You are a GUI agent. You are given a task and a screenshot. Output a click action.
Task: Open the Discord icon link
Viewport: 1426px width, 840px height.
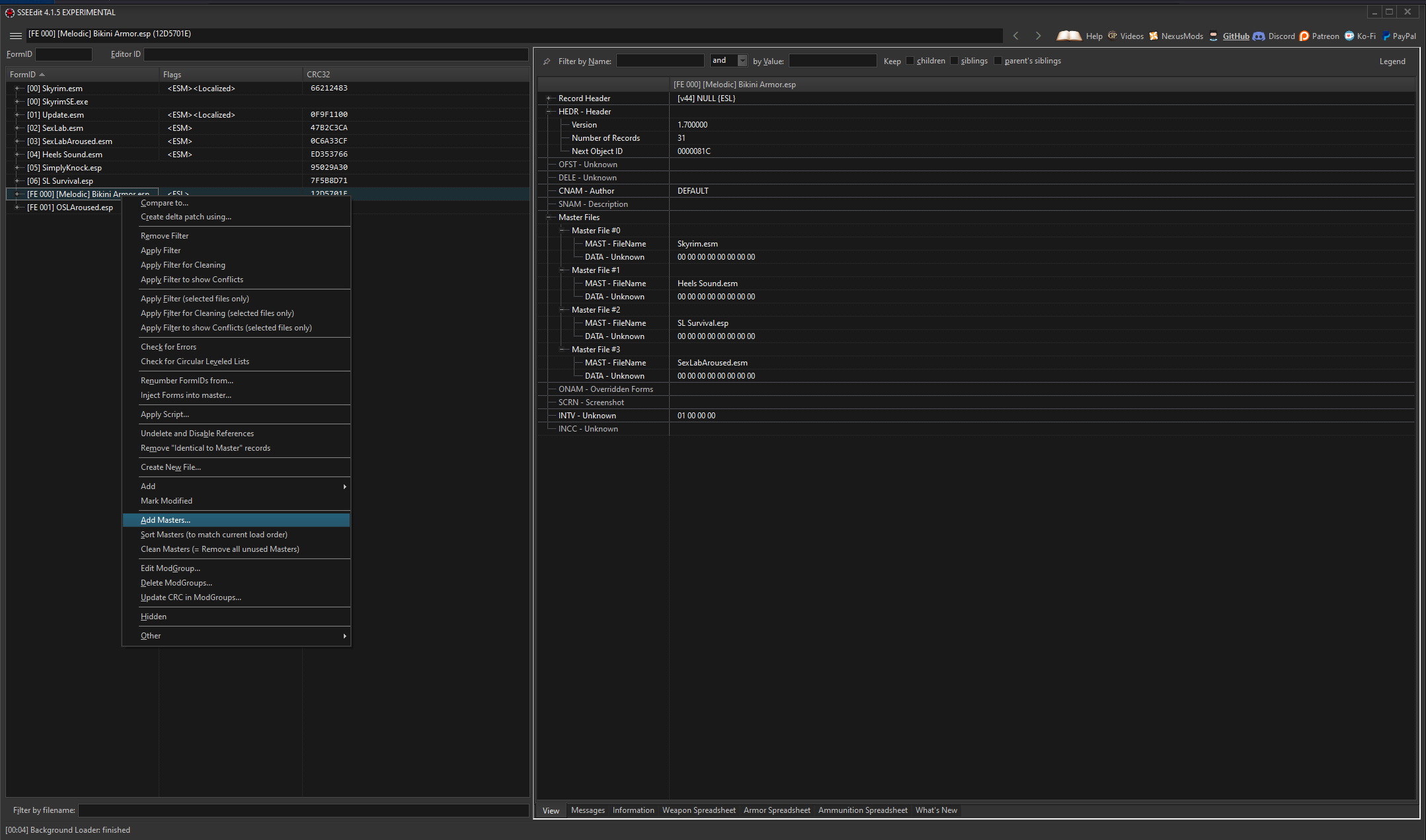[1259, 36]
